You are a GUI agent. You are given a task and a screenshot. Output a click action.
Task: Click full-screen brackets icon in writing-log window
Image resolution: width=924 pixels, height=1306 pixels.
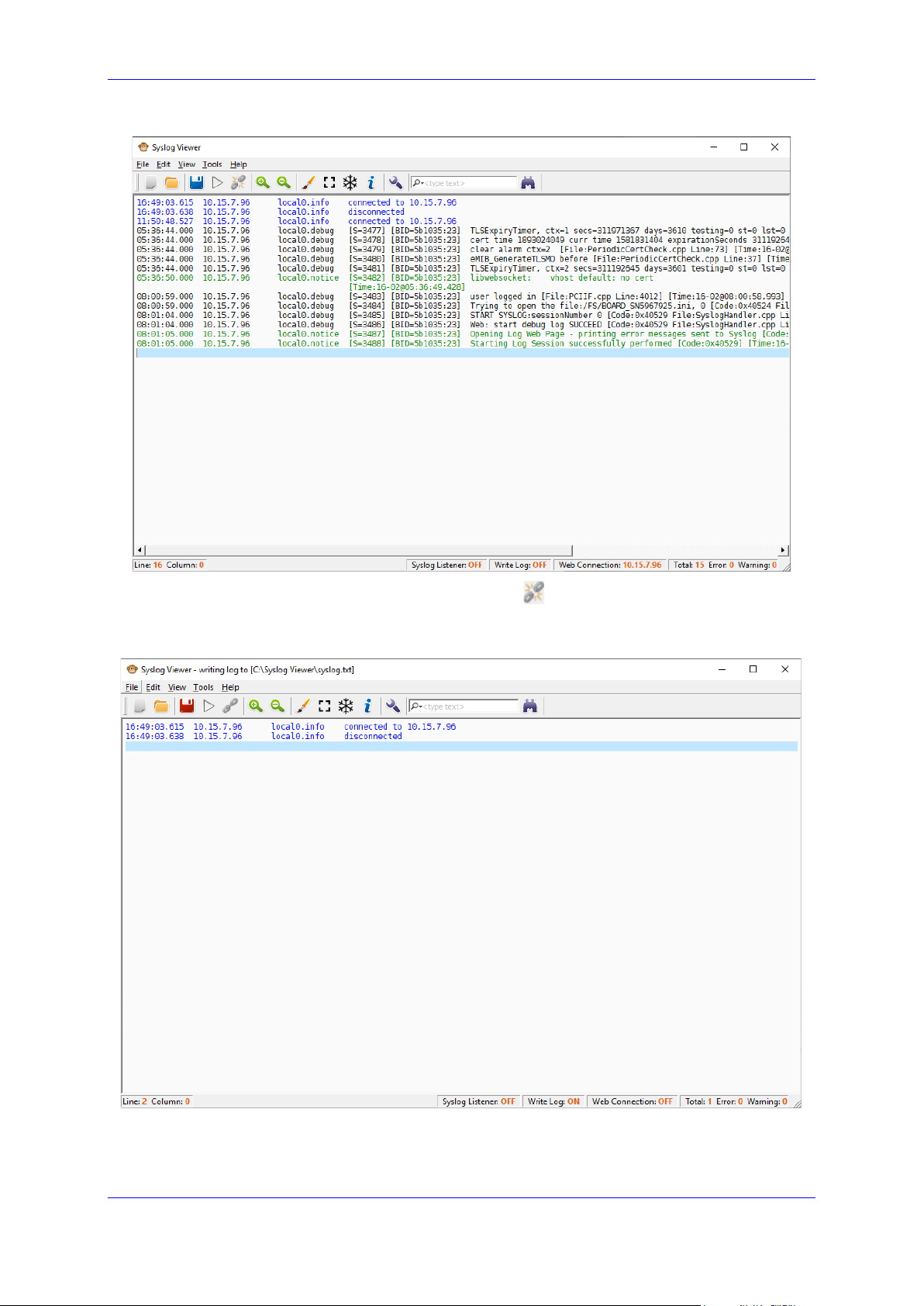click(x=324, y=706)
